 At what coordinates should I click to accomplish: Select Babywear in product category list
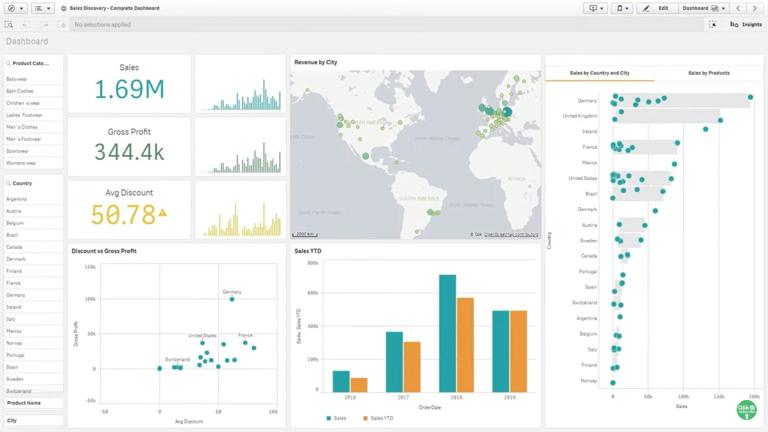click(x=33, y=79)
